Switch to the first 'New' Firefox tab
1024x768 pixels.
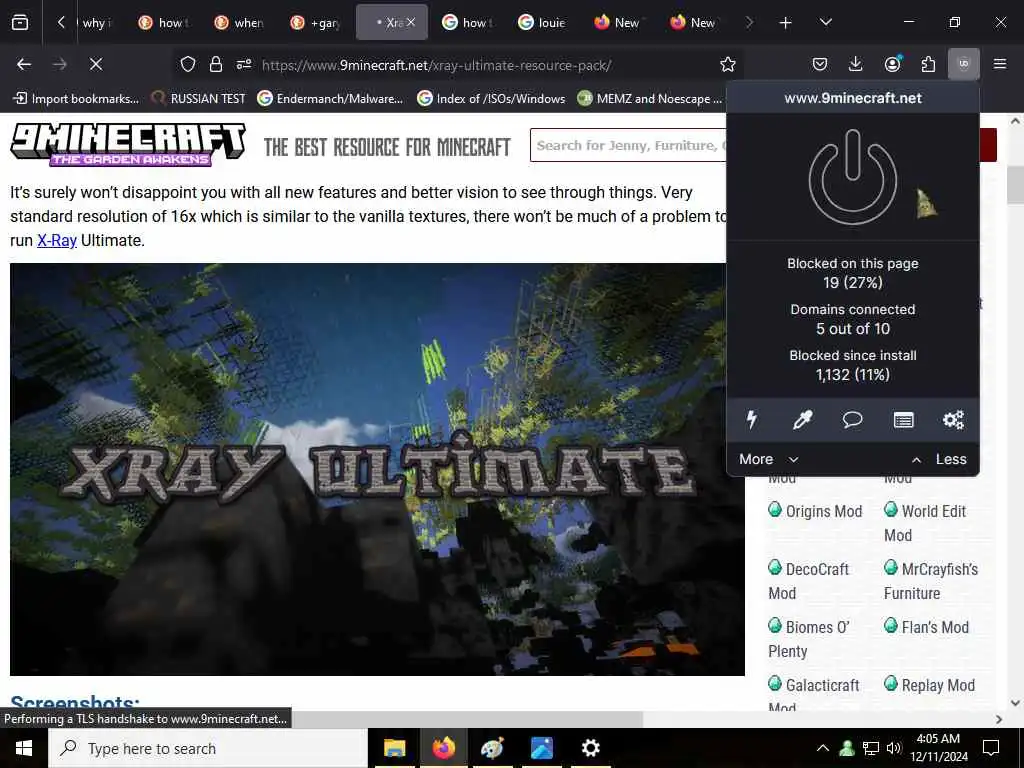pyautogui.click(x=618, y=22)
